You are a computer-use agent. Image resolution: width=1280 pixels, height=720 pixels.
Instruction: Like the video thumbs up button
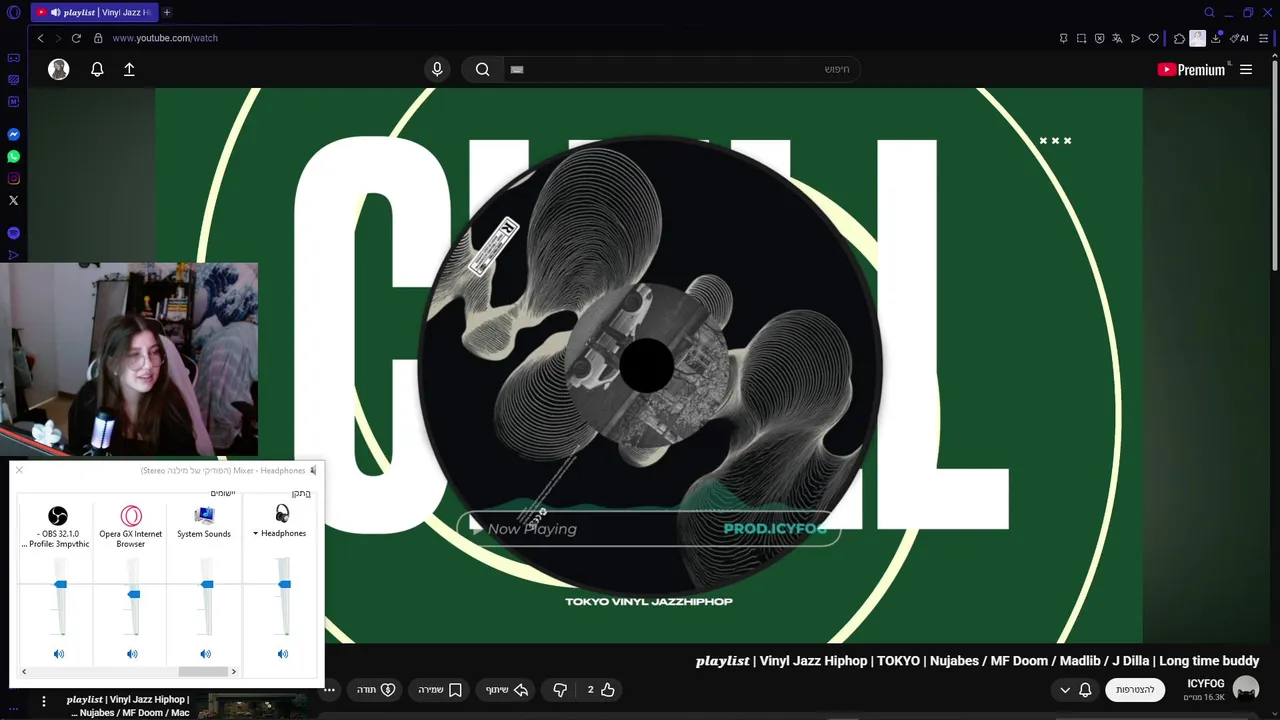pos(600,690)
